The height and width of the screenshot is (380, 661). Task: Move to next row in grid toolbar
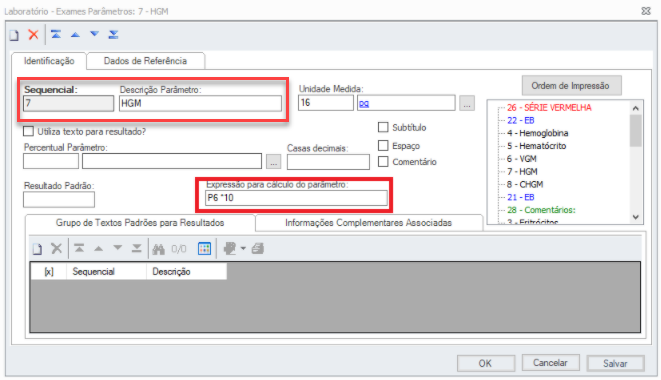(x=118, y=248)
